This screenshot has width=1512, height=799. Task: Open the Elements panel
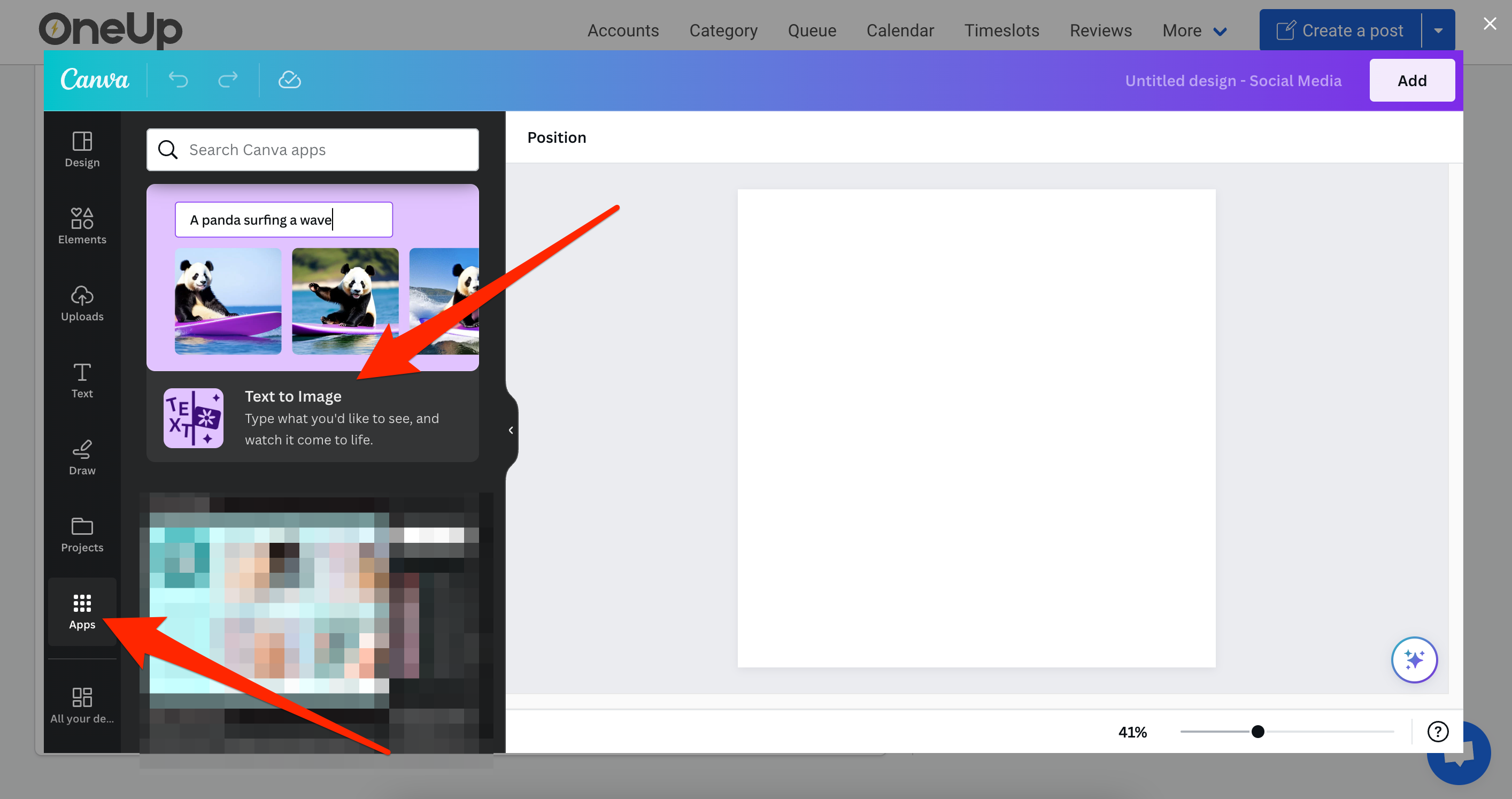82,226
